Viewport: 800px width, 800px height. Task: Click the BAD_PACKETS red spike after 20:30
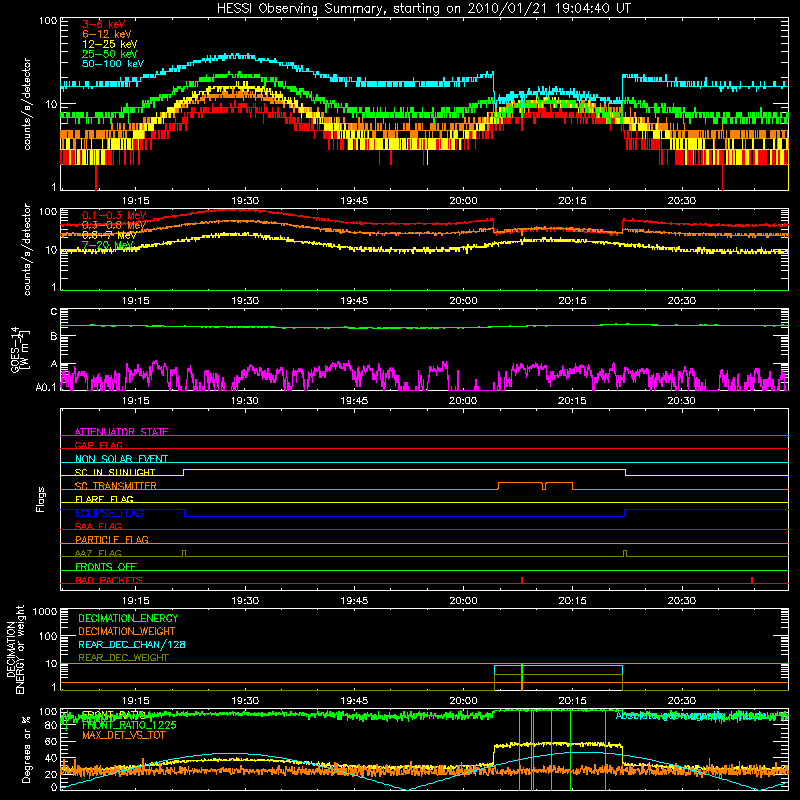[752, 580]
